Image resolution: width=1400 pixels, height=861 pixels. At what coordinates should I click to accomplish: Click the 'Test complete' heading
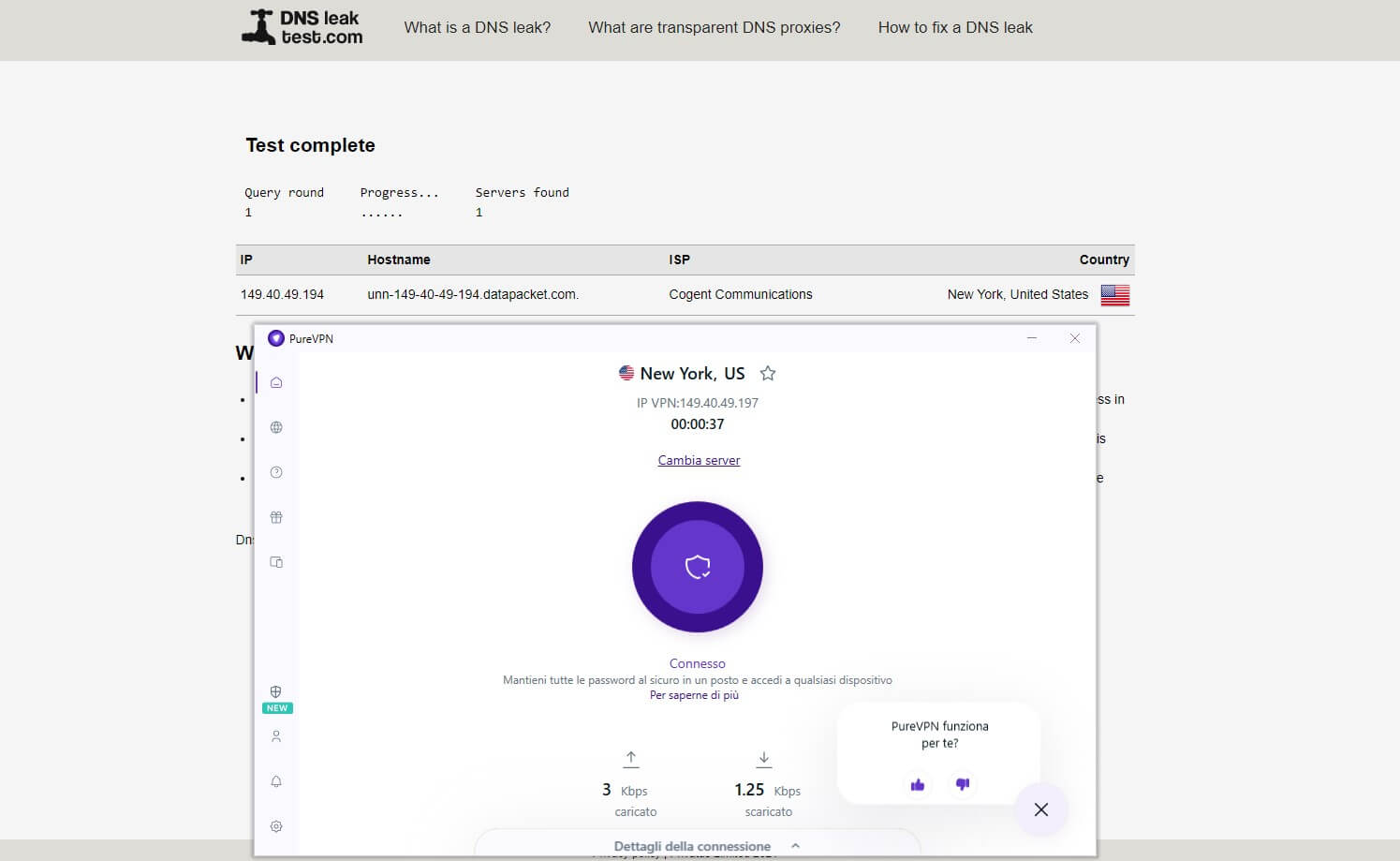tap(310, 145)
